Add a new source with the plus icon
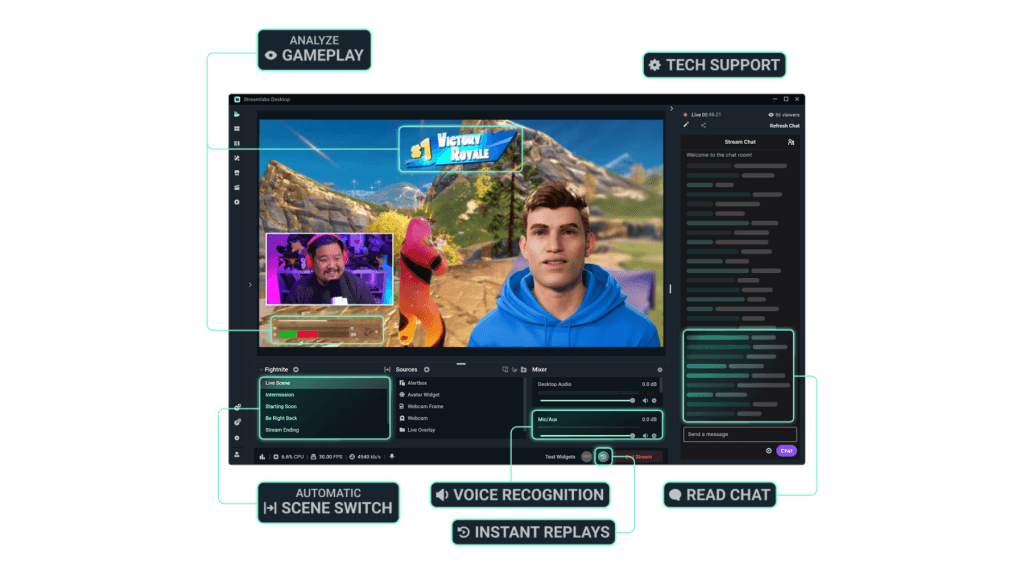Viewport: 1024px width, 576px height. tap(426, 370)
